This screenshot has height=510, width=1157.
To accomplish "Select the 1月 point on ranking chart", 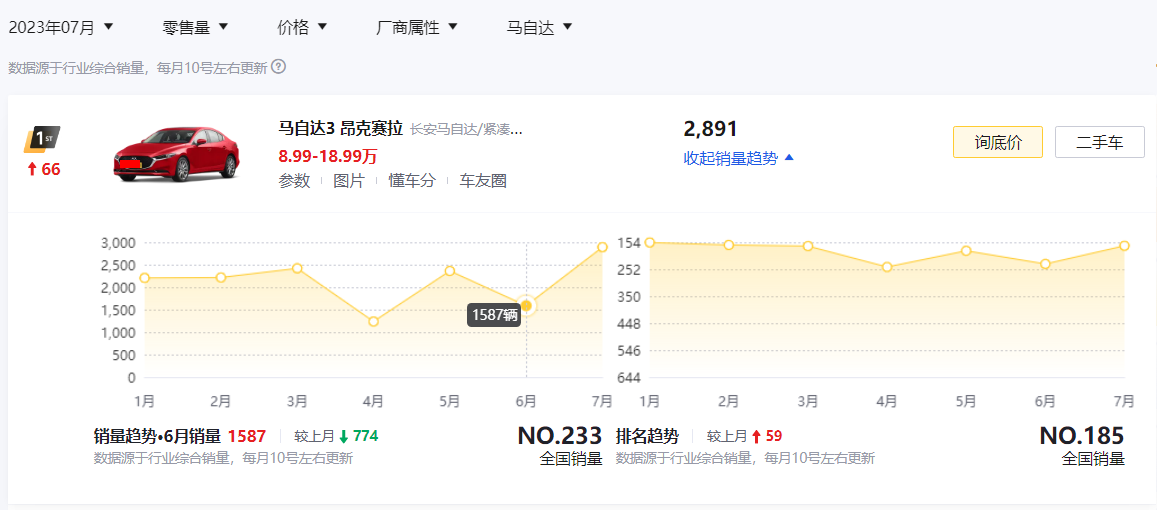I will point(649,242).
